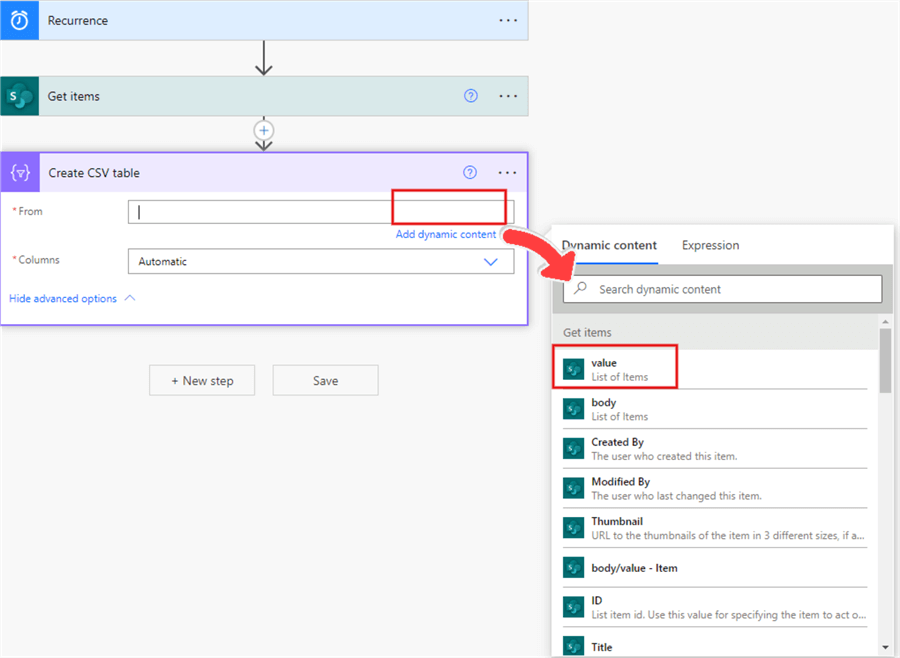This screenshot has width=900, height=658.
Task: Insert a step with the plus connector
Action: (x=264, y=130)
